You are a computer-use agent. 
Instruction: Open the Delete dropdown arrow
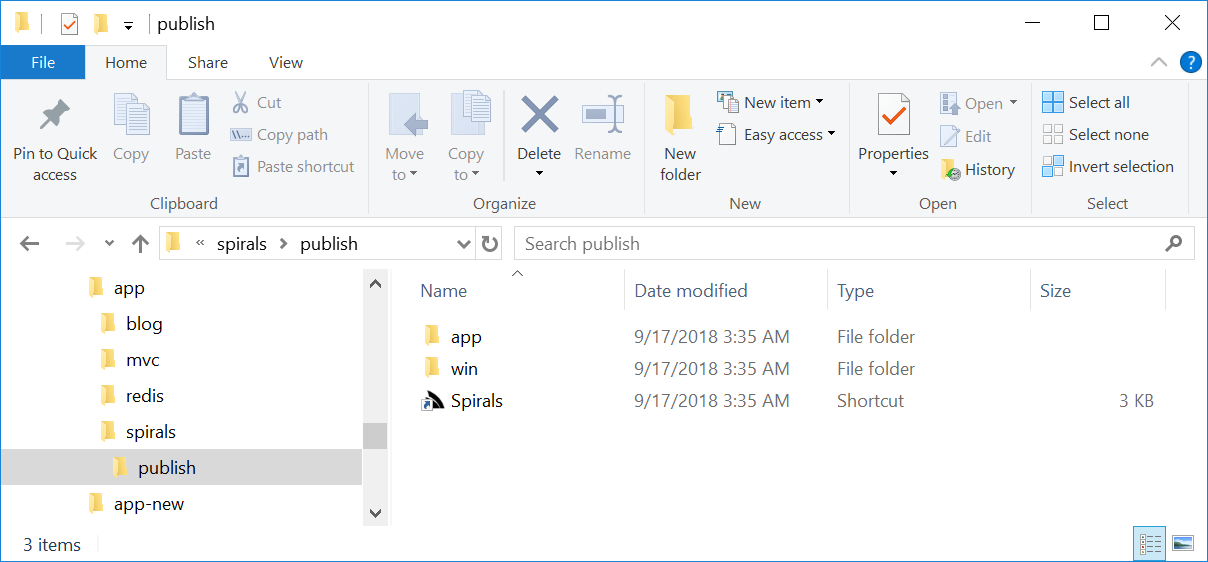[x=539, y=174]
